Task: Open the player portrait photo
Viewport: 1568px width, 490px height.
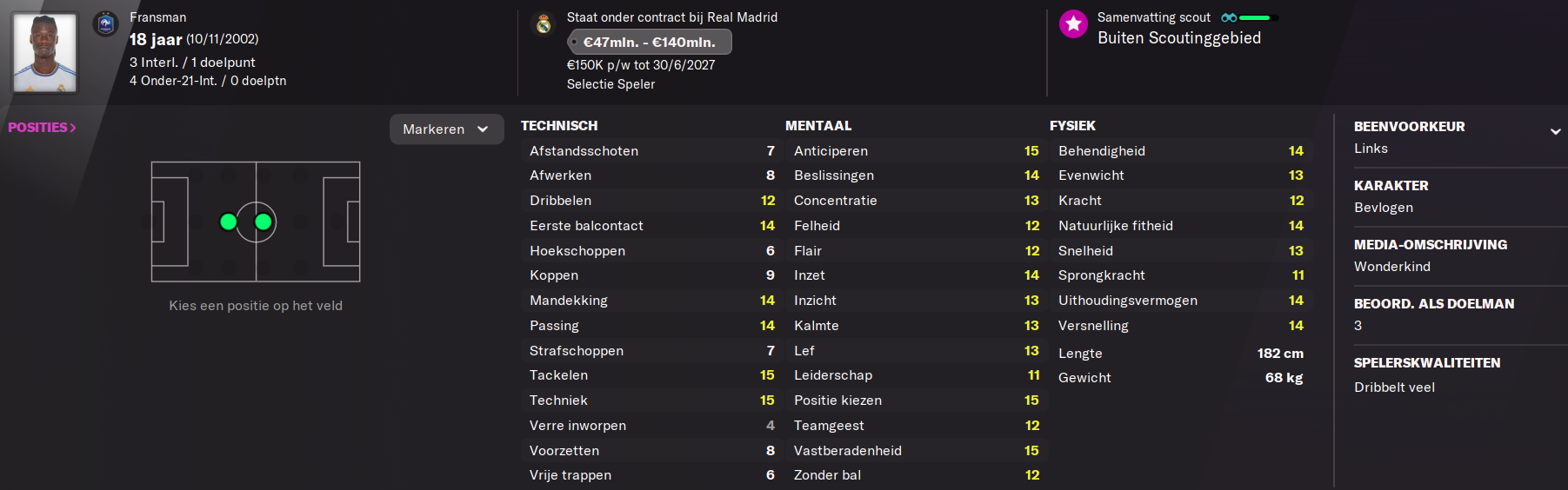Action: (x=44, y=52)
